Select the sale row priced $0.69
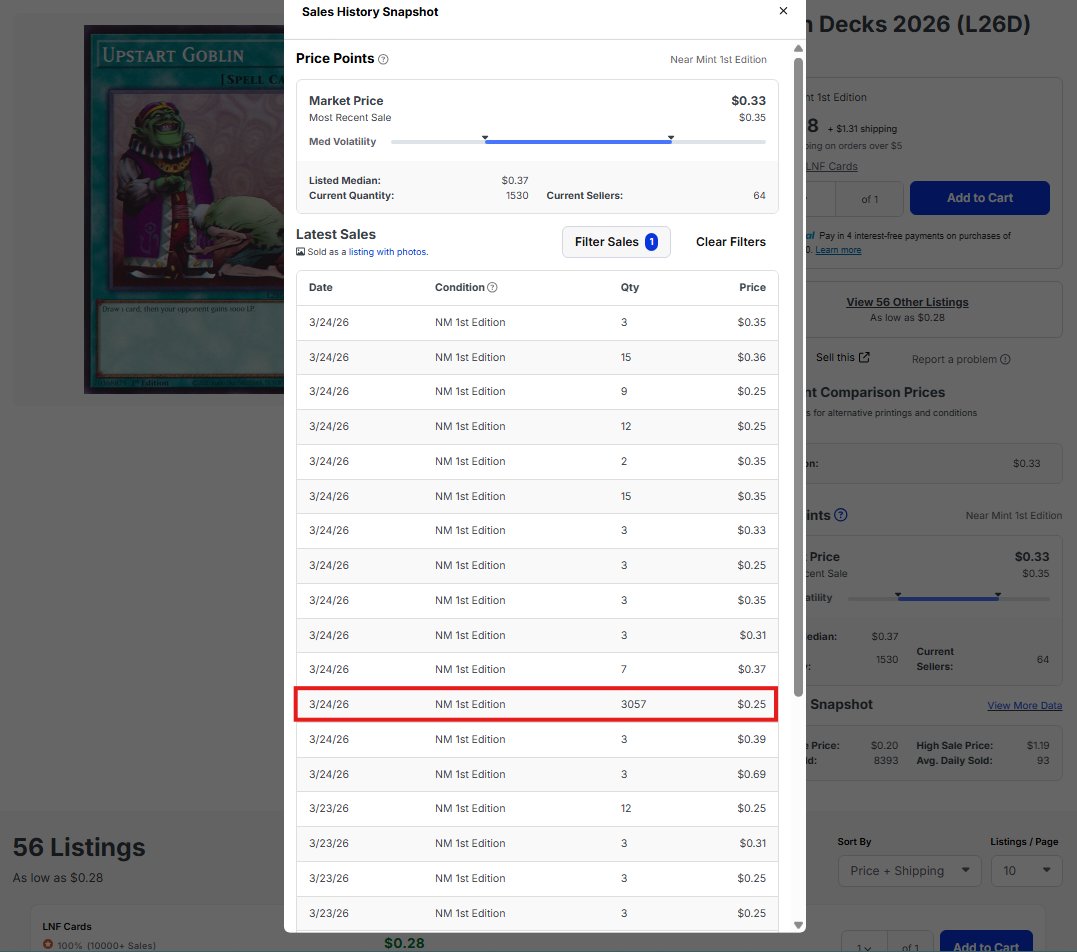 (x=536, y=774)
